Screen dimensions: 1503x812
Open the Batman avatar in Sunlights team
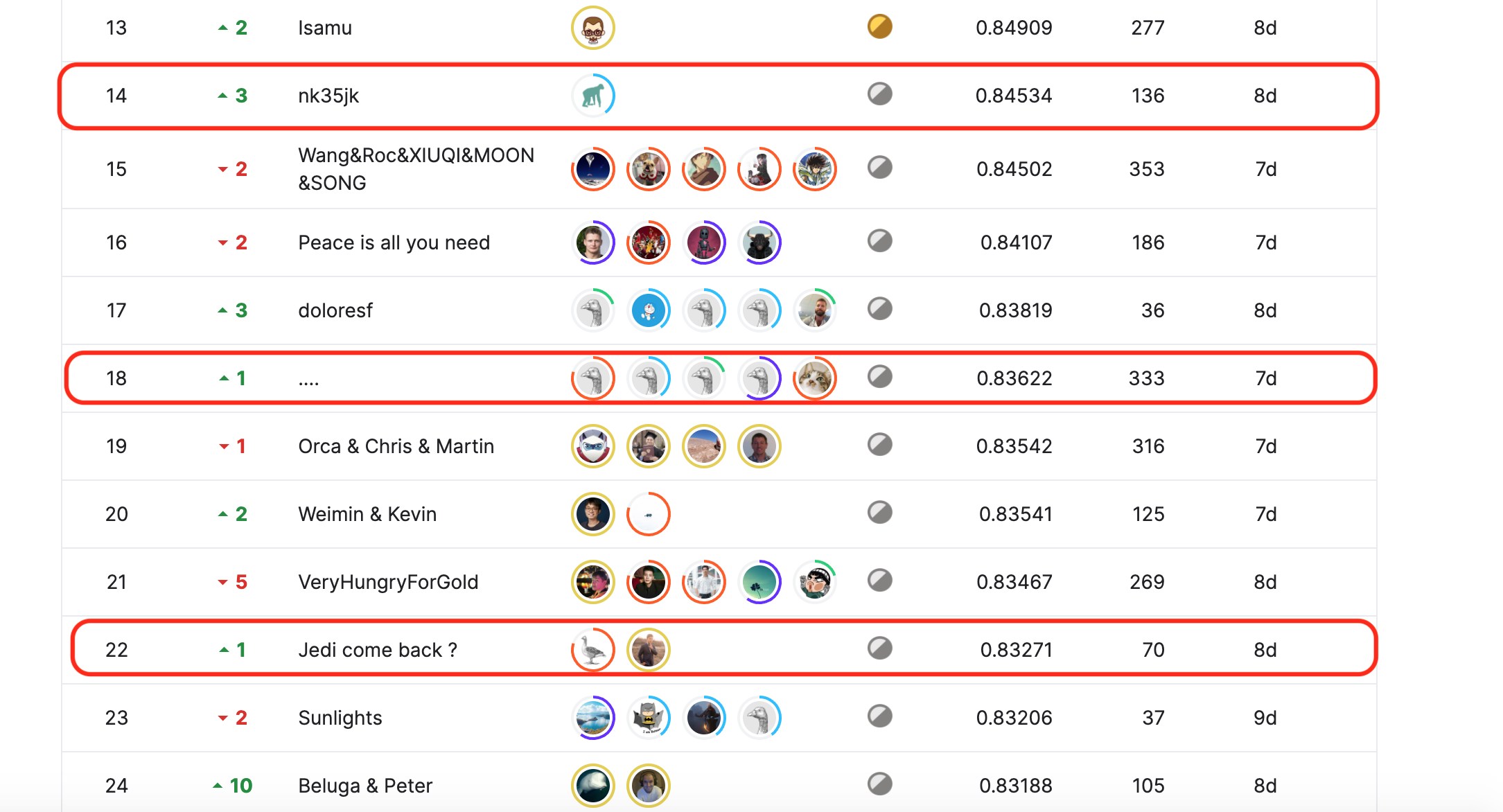649,718
